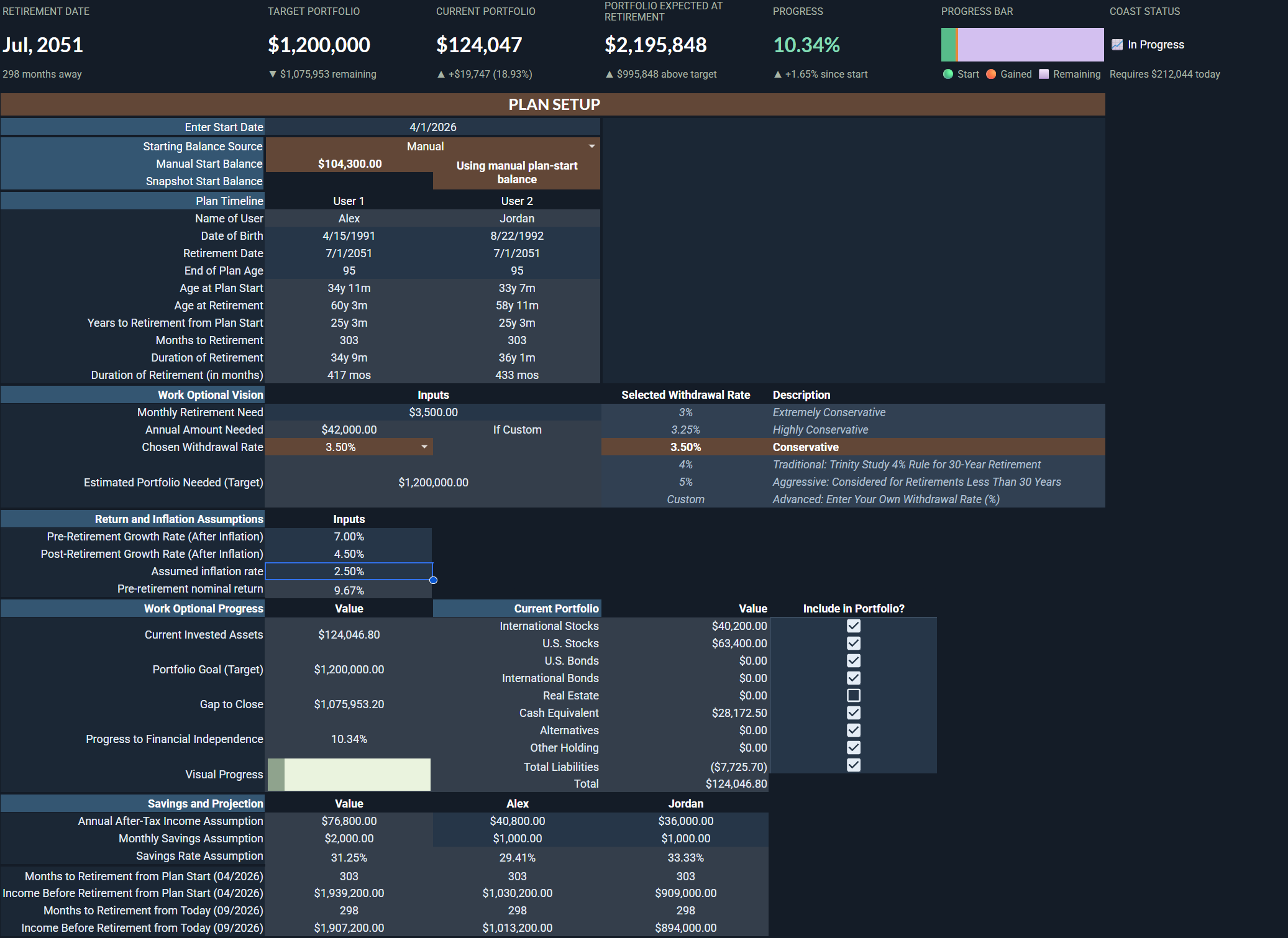This screenshot has height=938, width=1288.
Task: Open Chosen Withdrawal Rate 3.50% dropdown
Action: (x=424, y=447)
